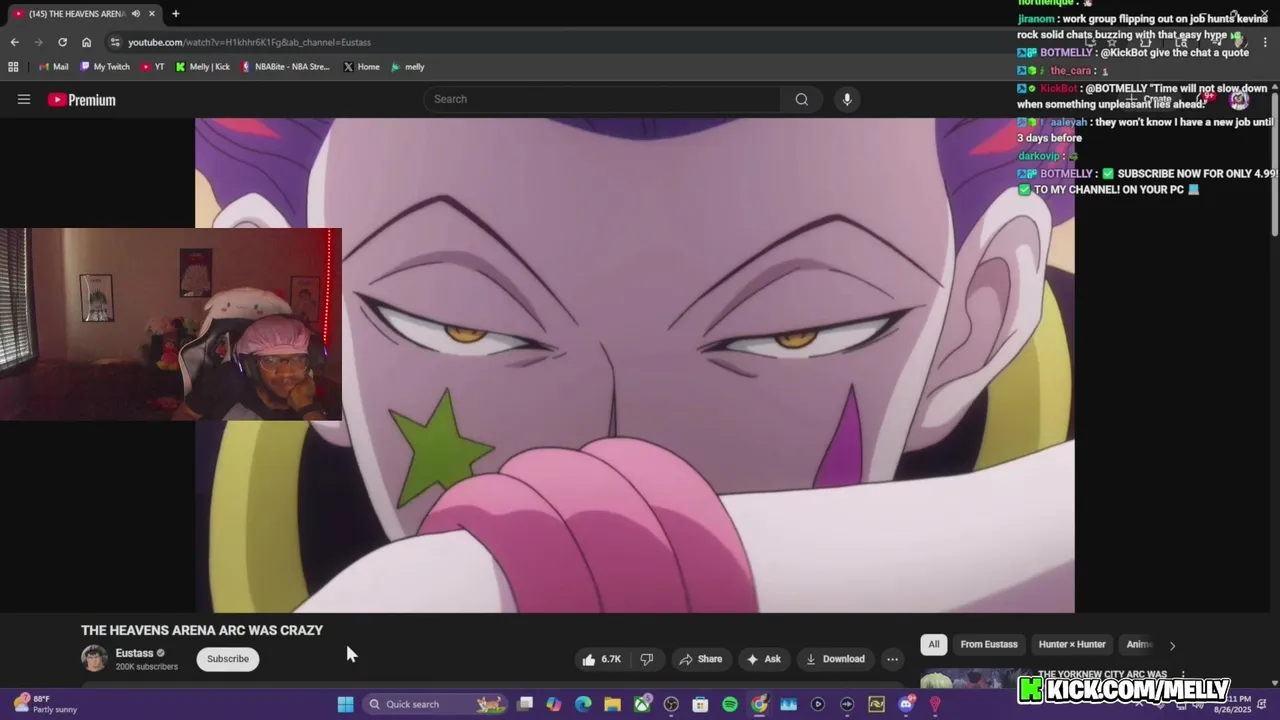
Task: Download the video
Action: click(835, 659)
